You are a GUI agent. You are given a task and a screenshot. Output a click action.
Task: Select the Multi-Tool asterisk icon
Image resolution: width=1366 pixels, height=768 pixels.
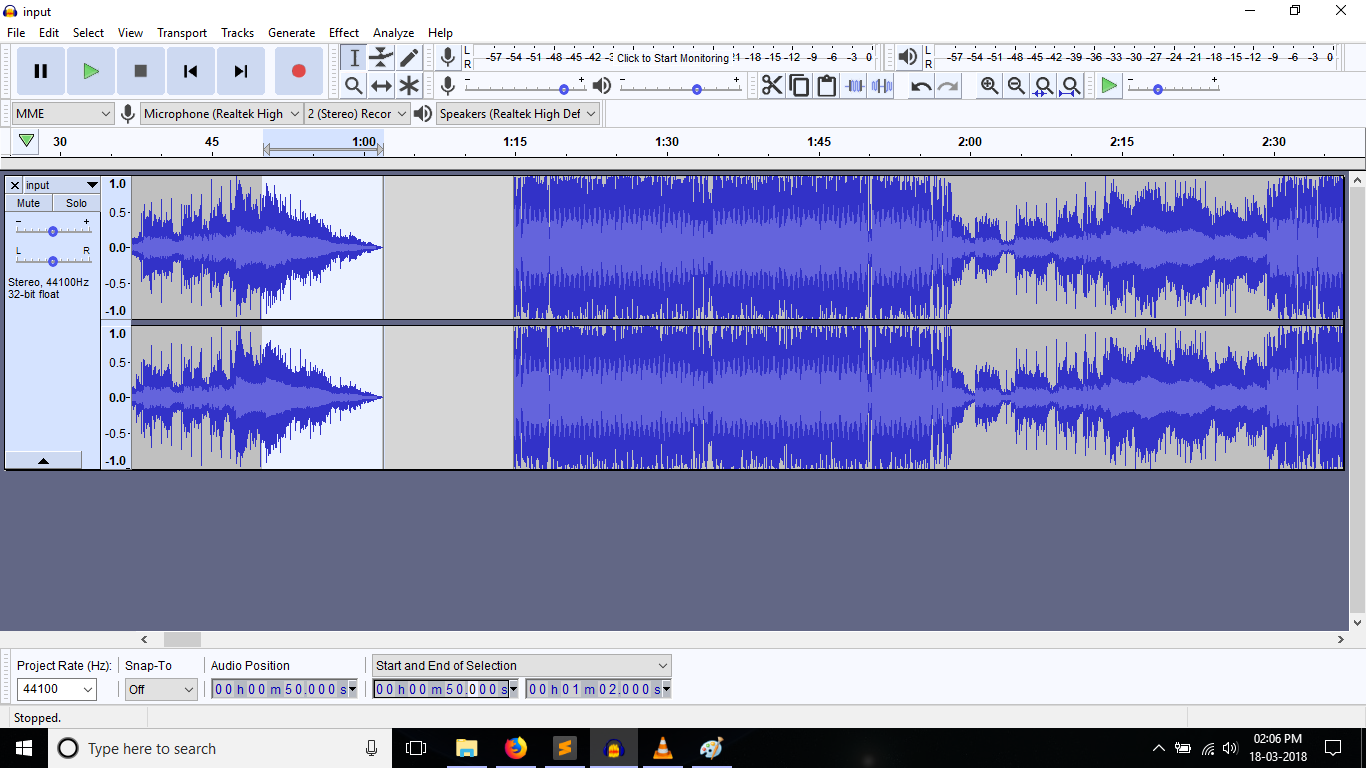(x=409, y=86)
